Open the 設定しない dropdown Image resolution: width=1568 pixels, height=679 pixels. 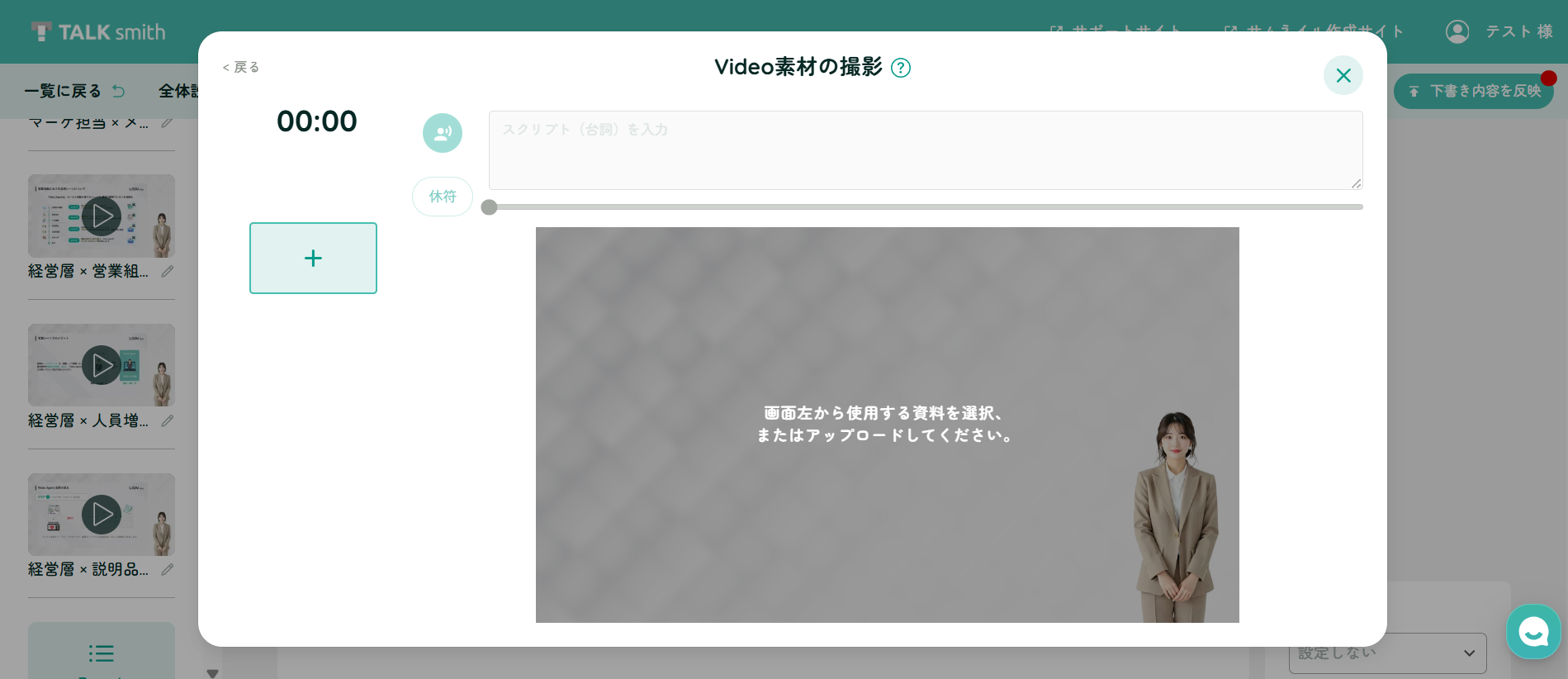click(1387, 653)
